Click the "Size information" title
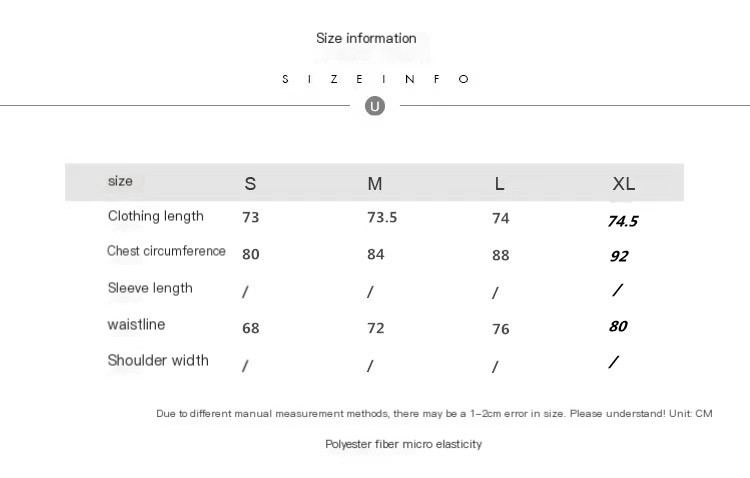Screen dimensions: 750x478 366,38
